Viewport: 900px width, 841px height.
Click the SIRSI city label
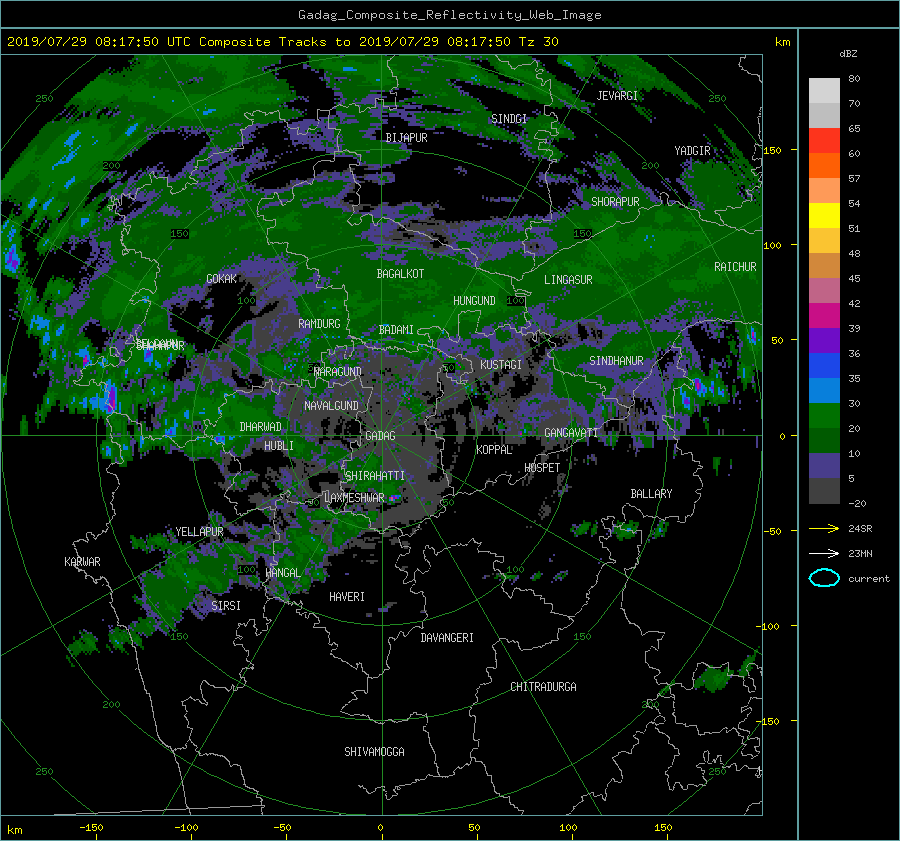pyautogui.click(x=226, y=606)
